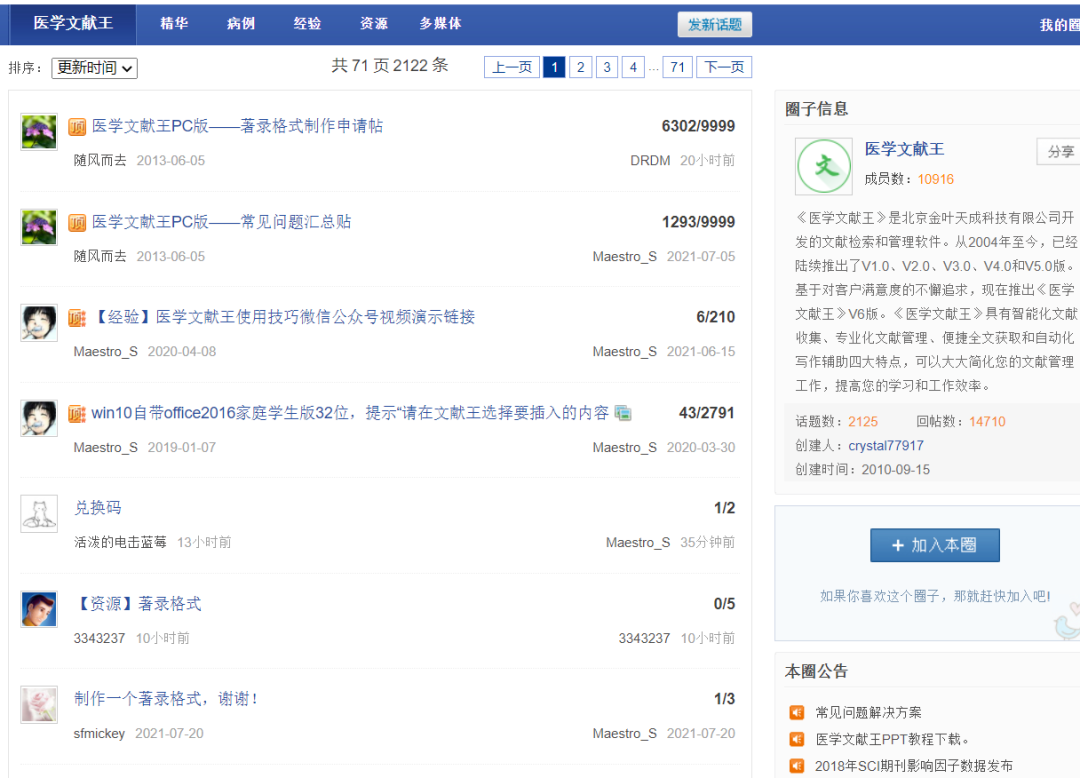
Task: Click announcement icon beside 2018年SCI期刊影响因子
Action: tap(796, 766)
